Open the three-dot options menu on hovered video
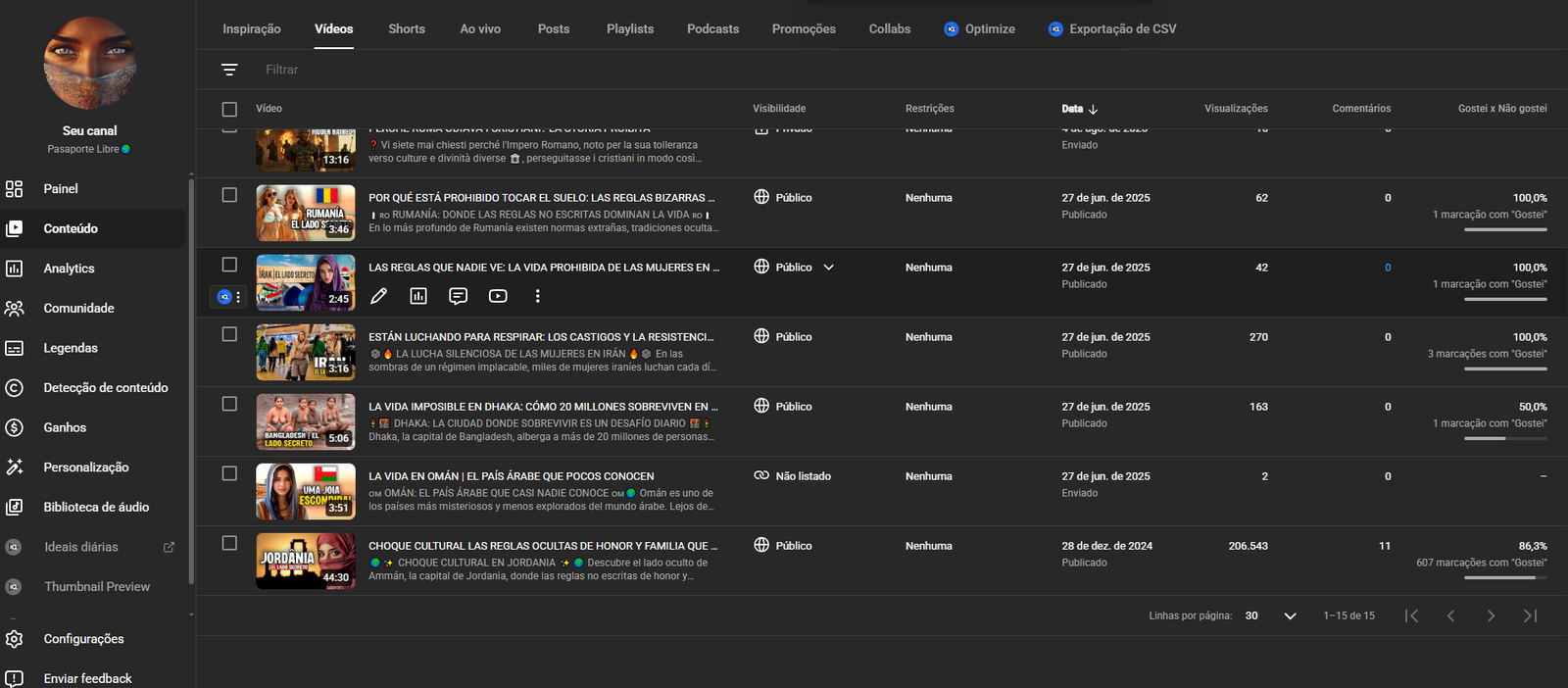This screenshot has width=1568, height=688. tap(537, 296)
